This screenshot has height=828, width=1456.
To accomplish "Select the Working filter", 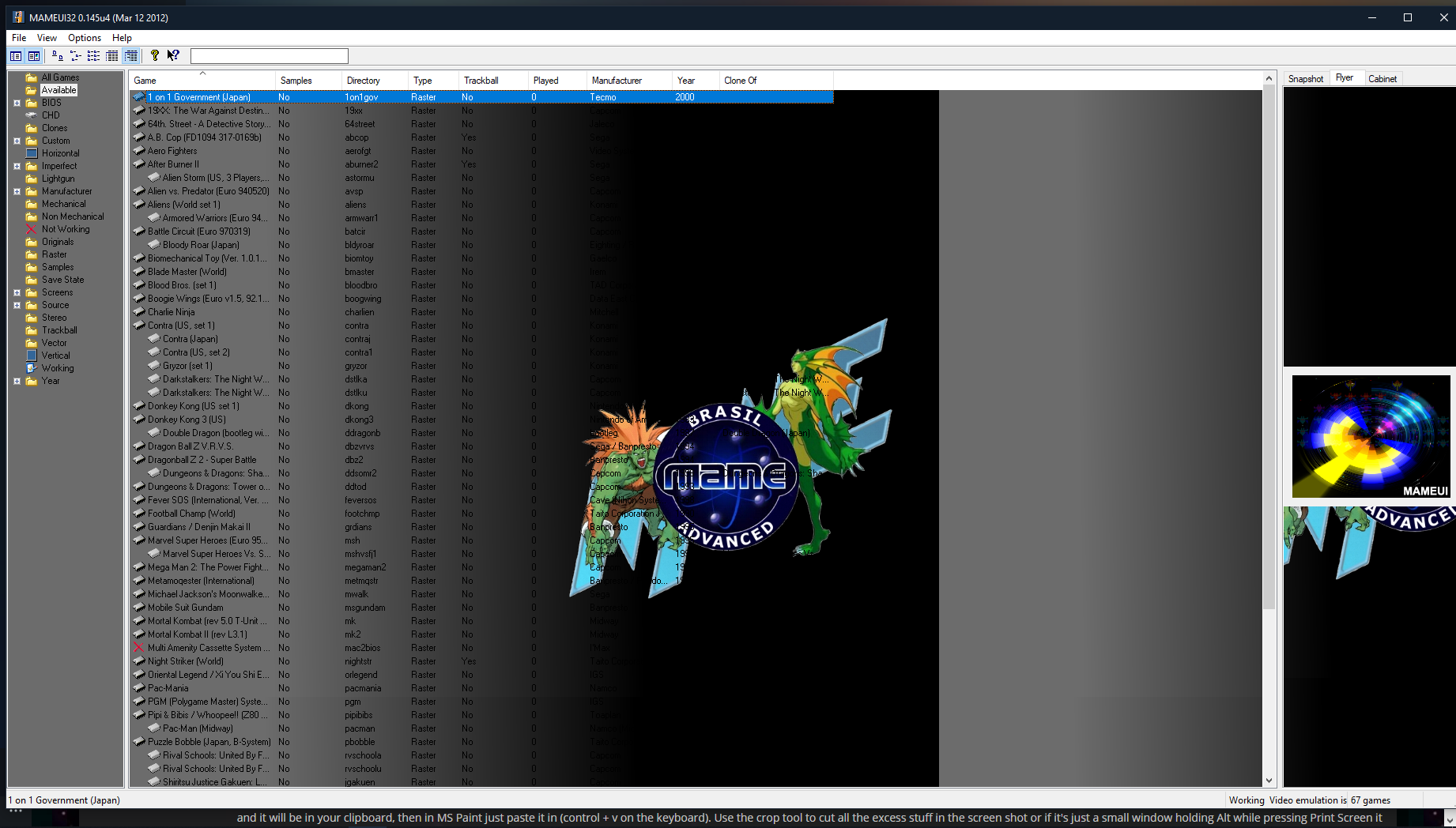I will (58, 368).
